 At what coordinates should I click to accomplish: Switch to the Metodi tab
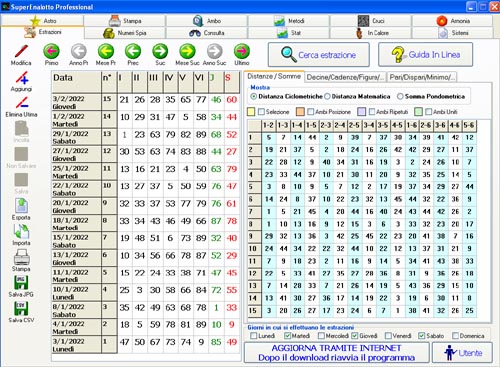coord(289,21)
